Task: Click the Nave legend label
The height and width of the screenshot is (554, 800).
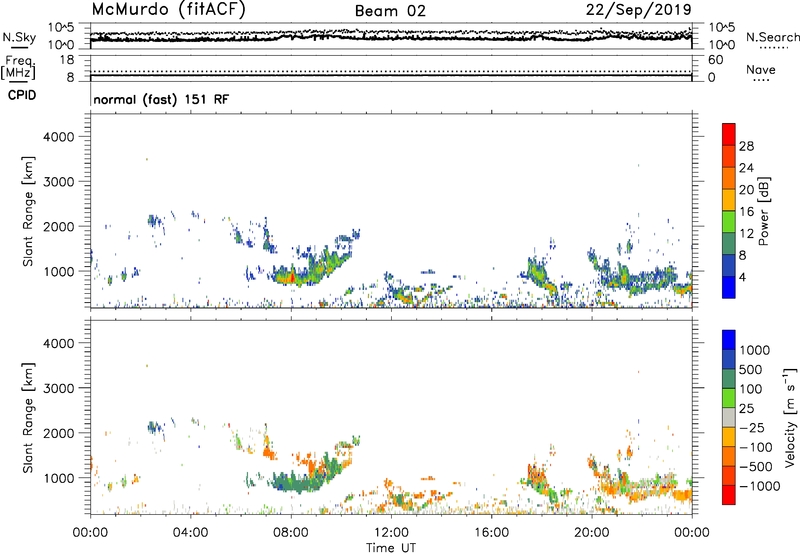Action: [x=761, y=70]
